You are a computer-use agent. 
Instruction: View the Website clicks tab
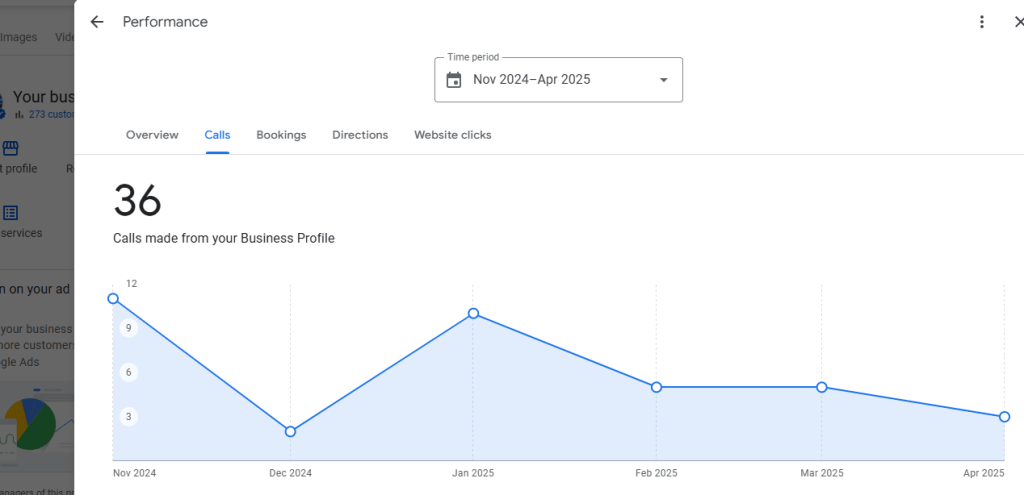[x=452, y=135]
